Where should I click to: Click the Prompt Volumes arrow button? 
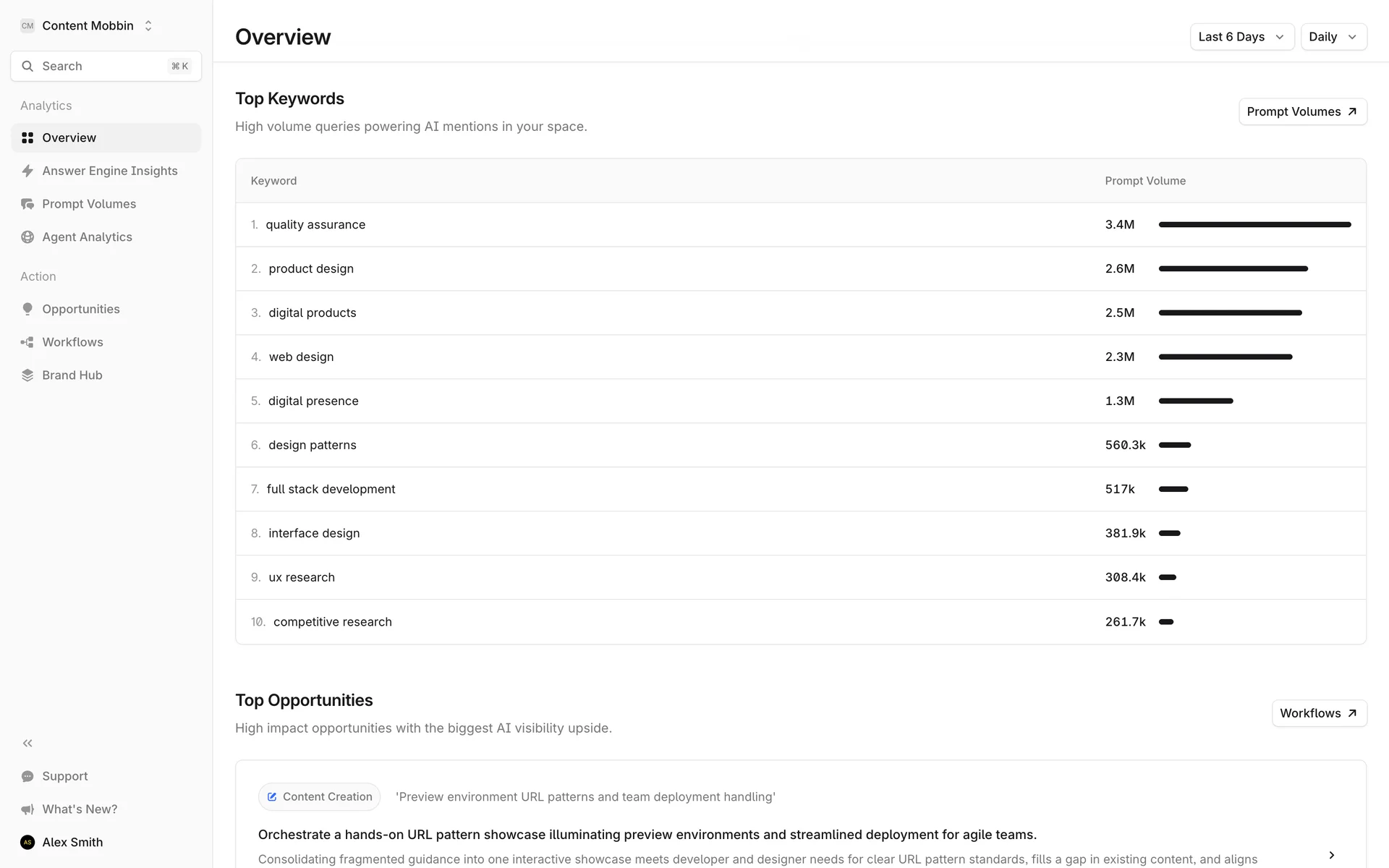coord(1302,111)
